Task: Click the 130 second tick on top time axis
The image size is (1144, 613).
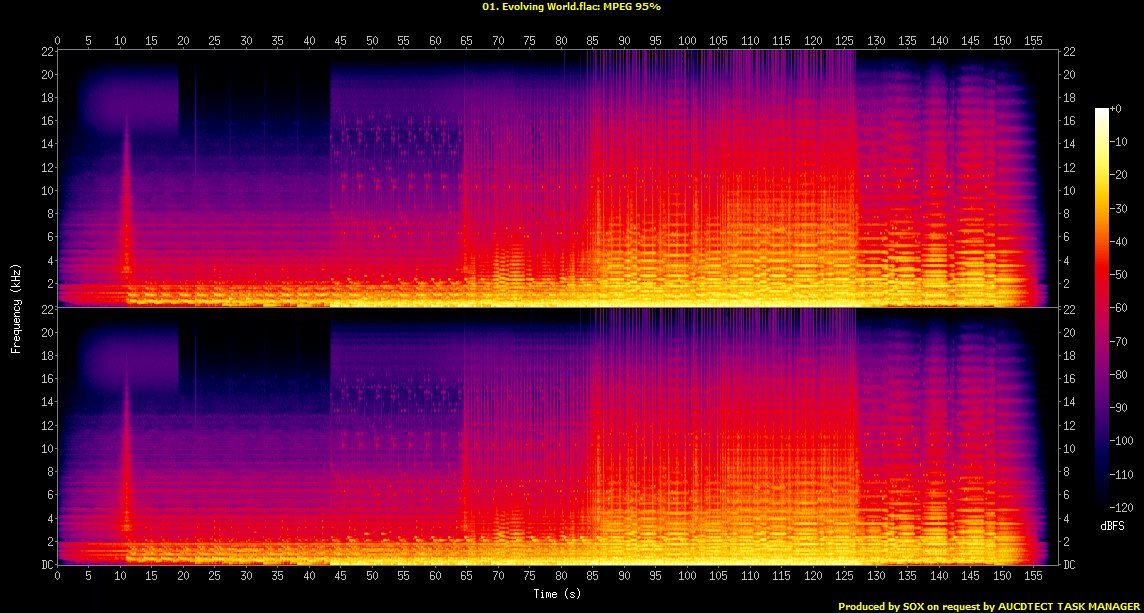Action: [x=876, y=40]
